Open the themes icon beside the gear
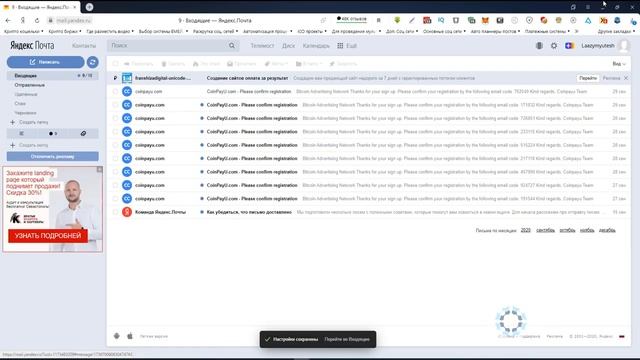 539,46
